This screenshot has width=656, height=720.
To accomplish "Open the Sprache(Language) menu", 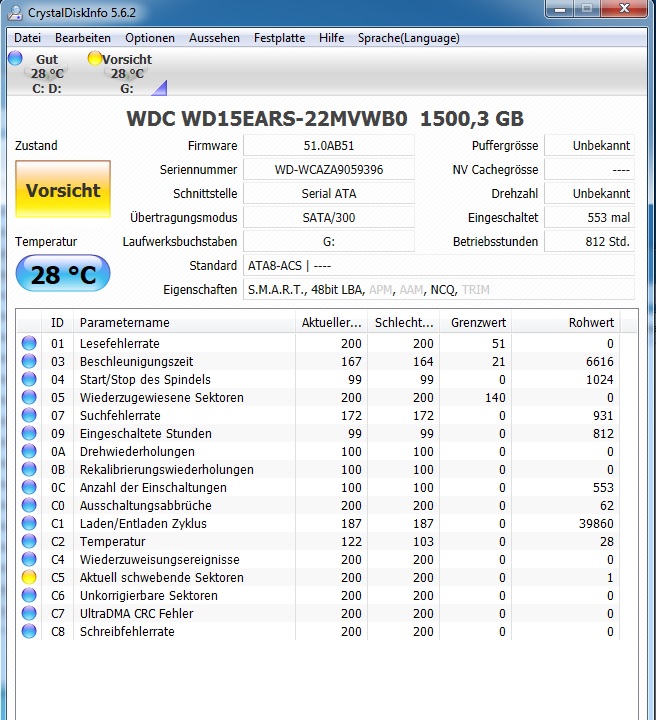I will [409, 38].
